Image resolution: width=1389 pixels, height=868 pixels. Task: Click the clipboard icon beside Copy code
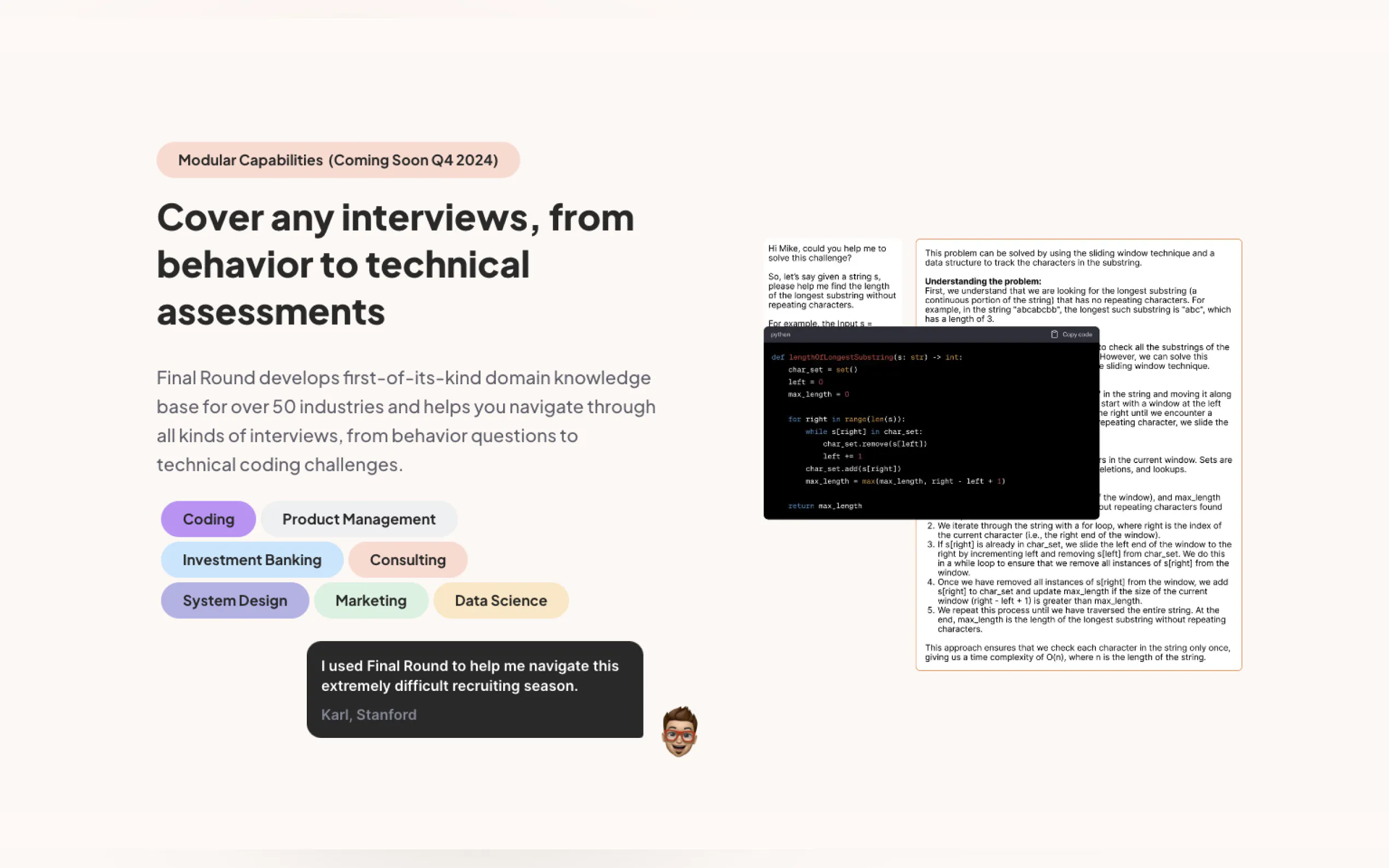pyautogui.click(x=1054, y=334)
